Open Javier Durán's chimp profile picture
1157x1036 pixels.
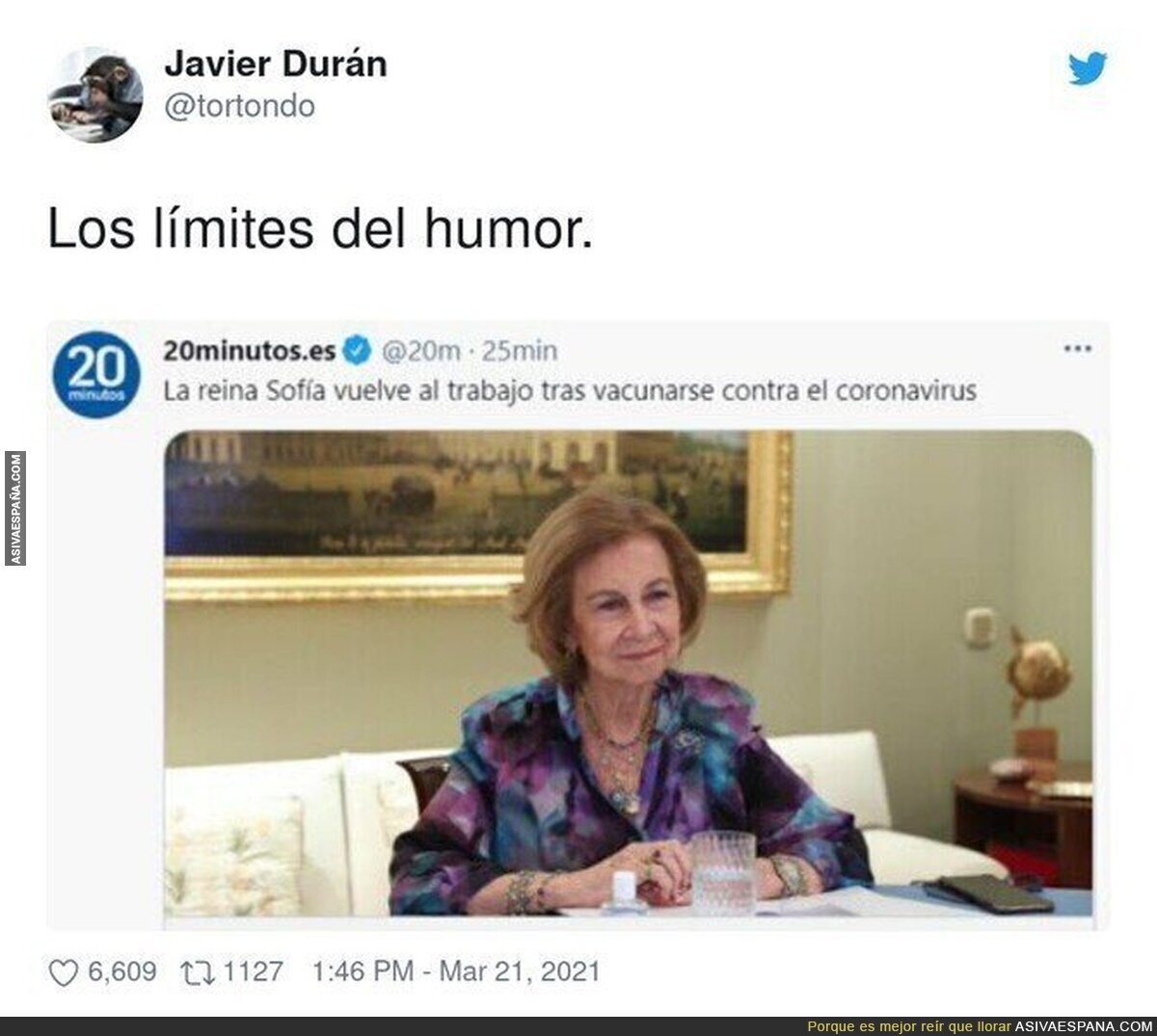95,94
